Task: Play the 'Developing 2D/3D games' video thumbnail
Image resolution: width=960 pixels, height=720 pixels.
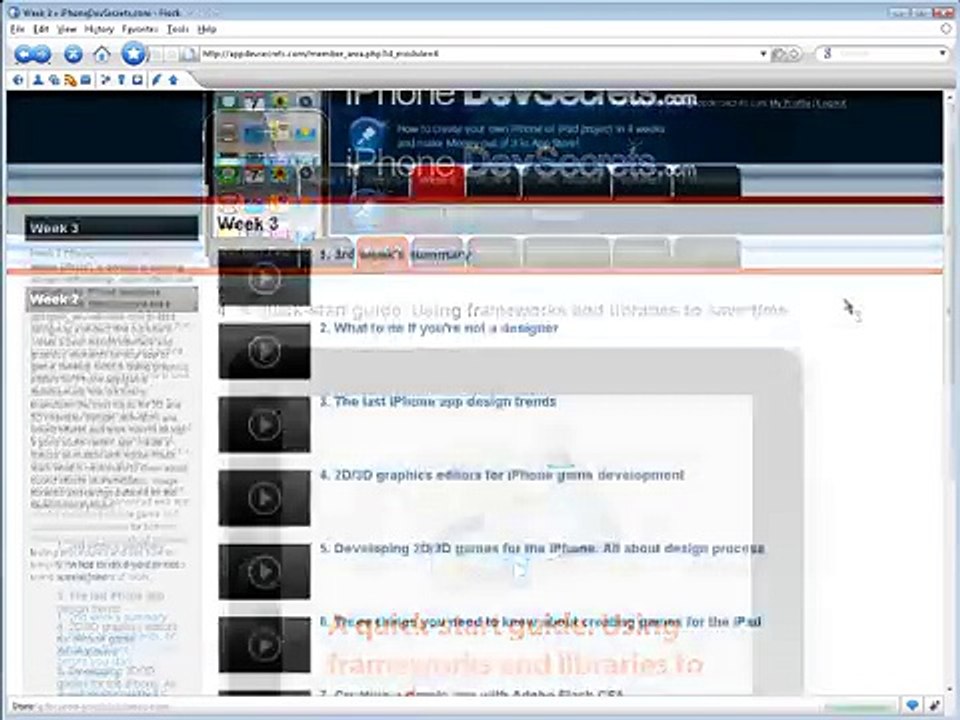Action: coord(264,571)
